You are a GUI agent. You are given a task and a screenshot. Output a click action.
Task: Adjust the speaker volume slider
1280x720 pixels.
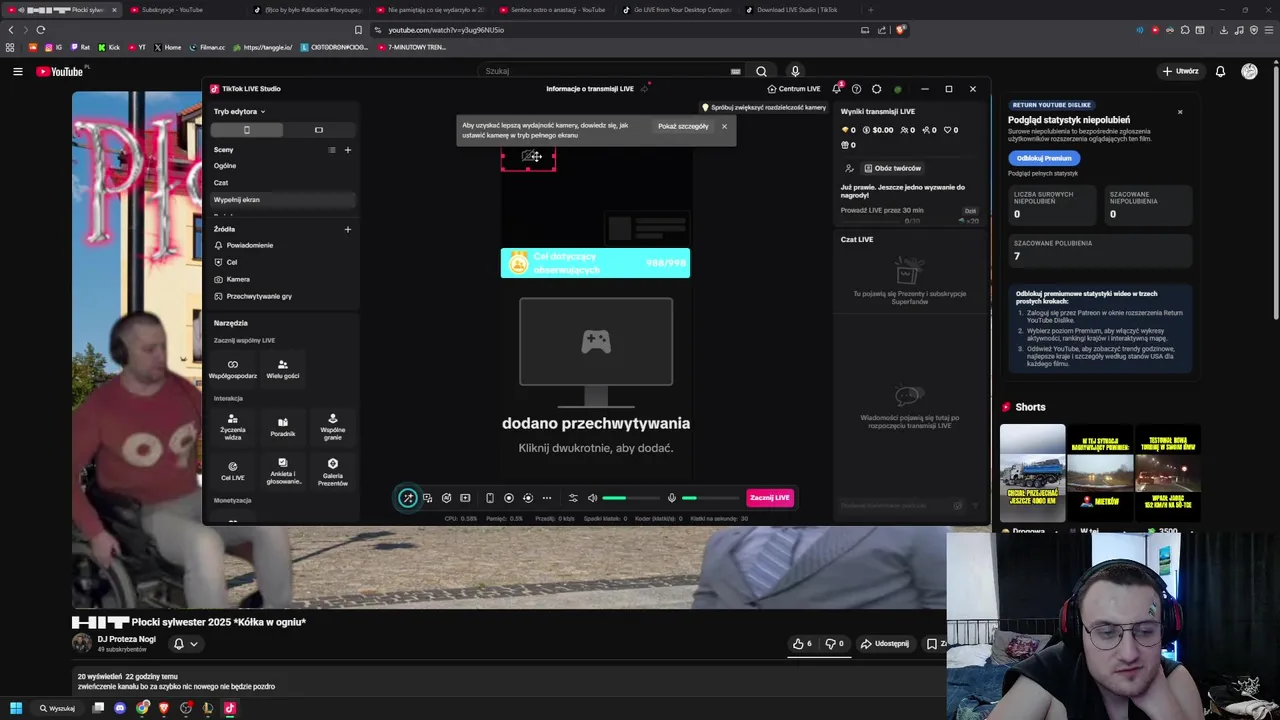[x=630, y=498]
